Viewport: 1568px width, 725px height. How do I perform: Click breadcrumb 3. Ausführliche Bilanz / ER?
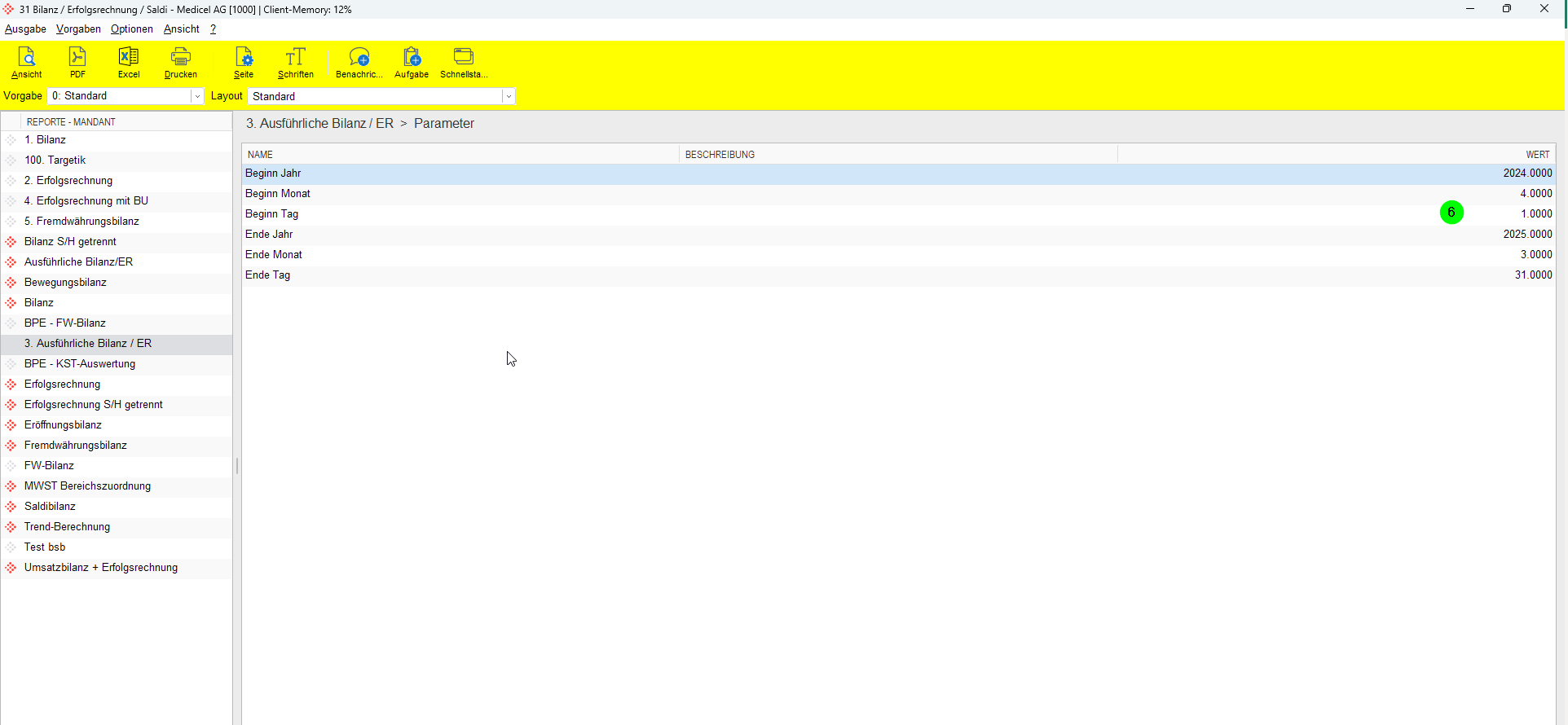pyautogui.click(x=319, y=124)
